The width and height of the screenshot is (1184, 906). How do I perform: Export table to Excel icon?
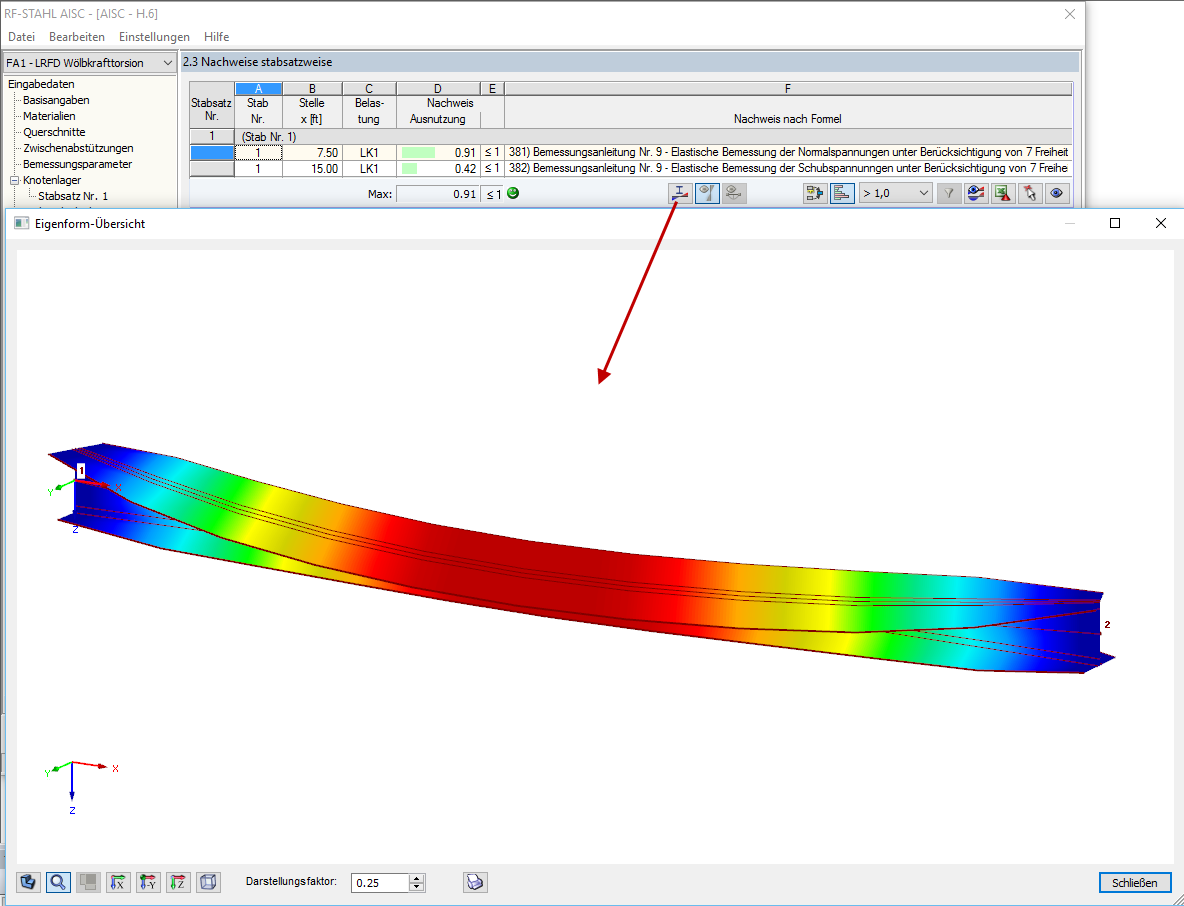point(1002,193)
